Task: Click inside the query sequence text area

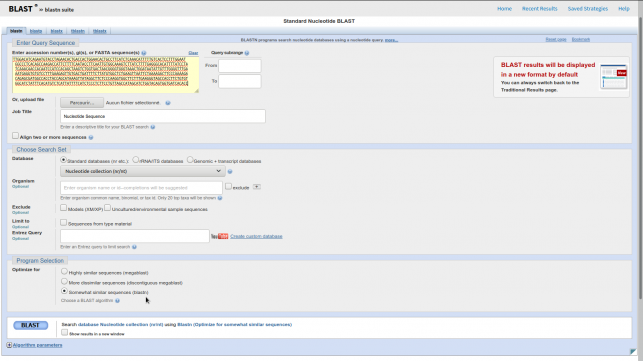Action: point(105,75)
